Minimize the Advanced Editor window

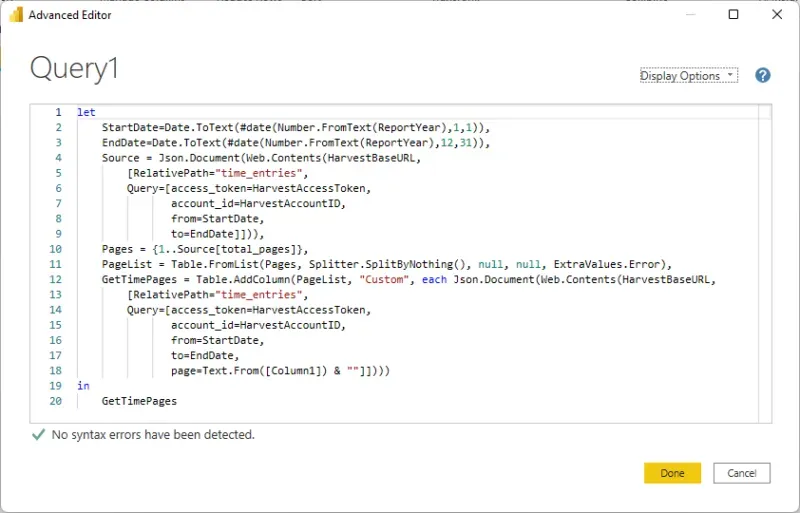[690, 15]
